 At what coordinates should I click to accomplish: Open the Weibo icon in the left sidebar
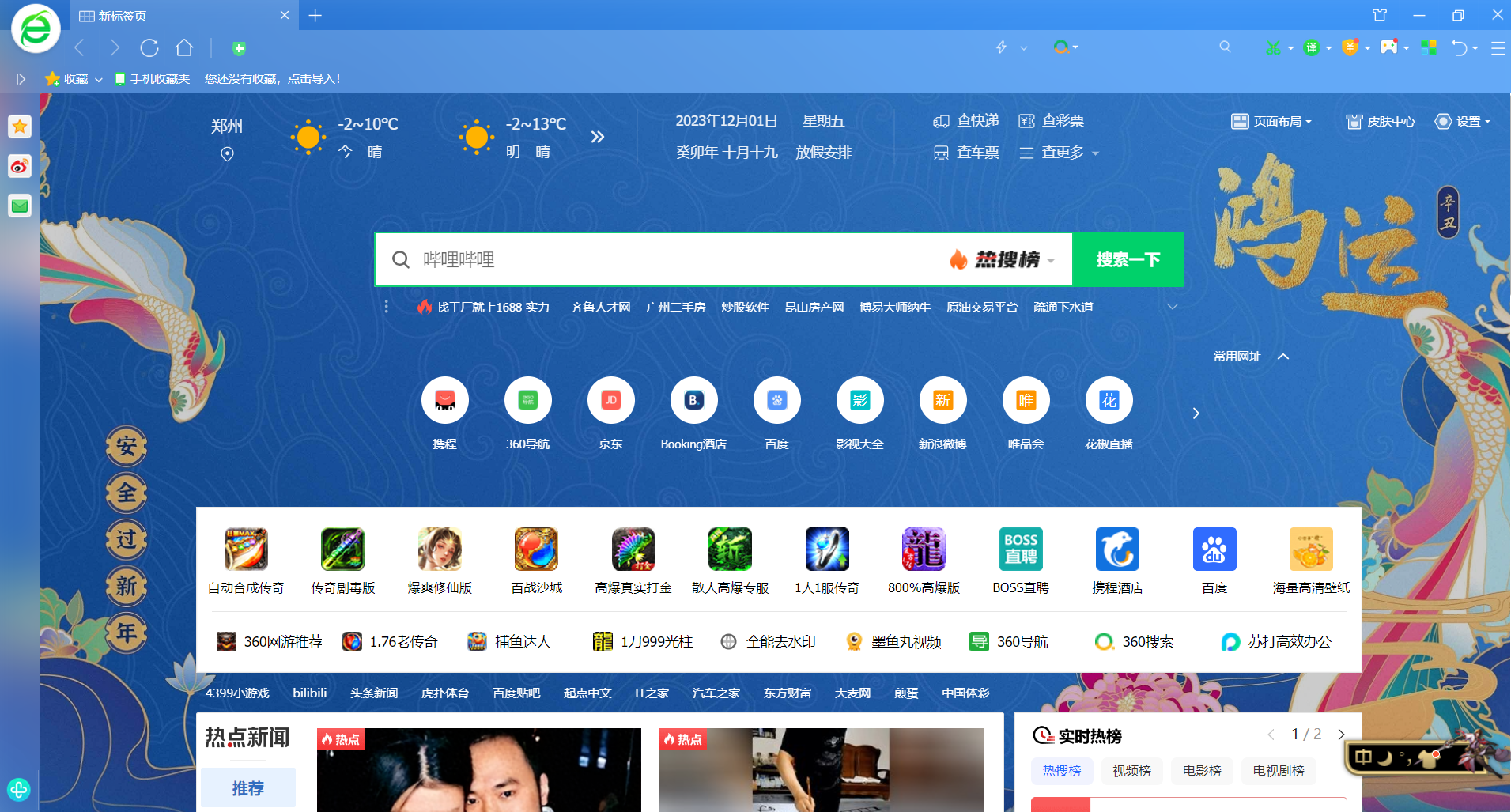[20, 166]
